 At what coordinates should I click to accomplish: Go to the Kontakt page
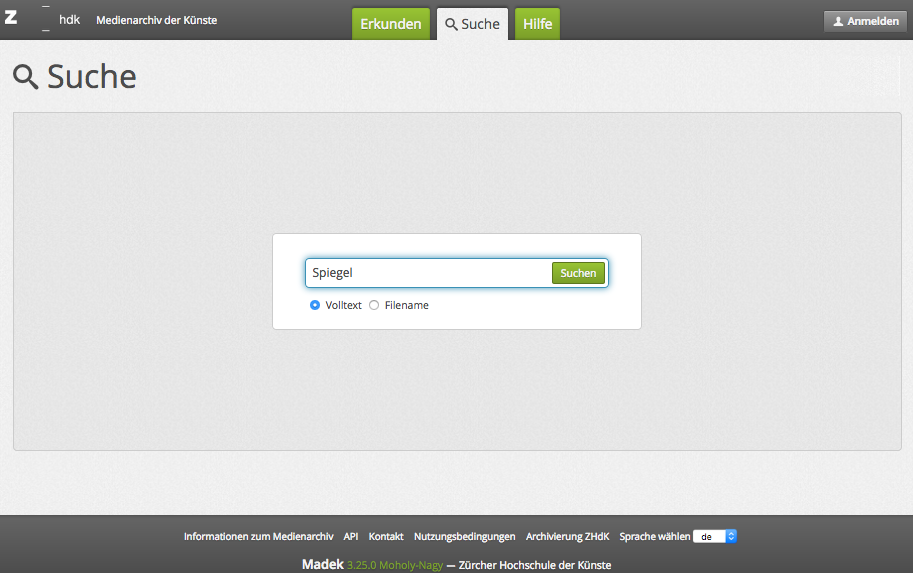pos(386,537)
